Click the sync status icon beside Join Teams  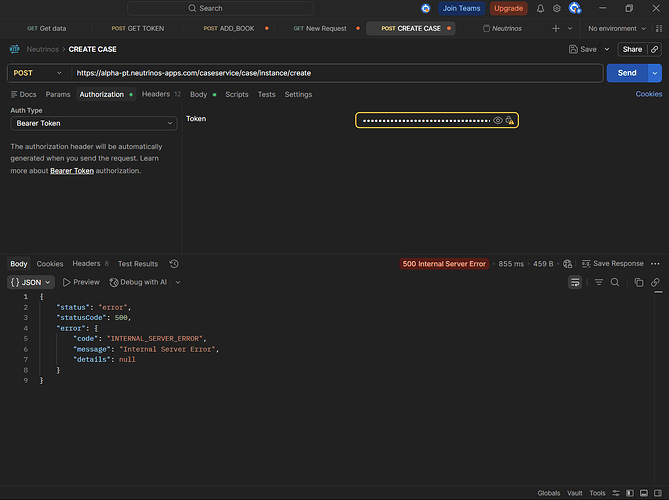coord(425,8)
